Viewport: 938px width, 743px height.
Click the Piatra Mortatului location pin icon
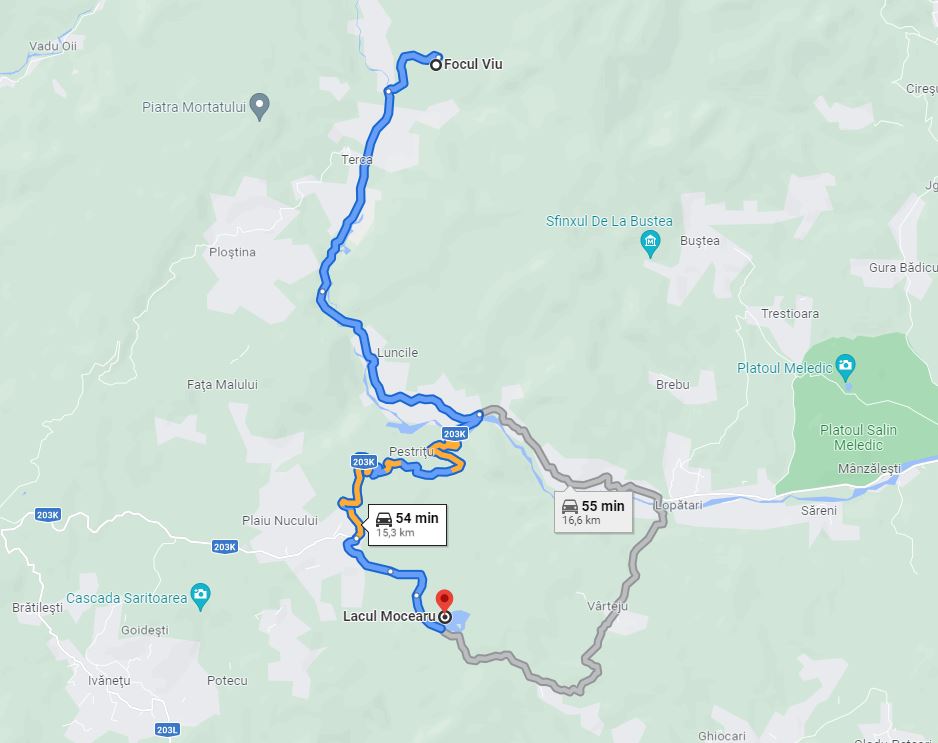coord(259,106)
